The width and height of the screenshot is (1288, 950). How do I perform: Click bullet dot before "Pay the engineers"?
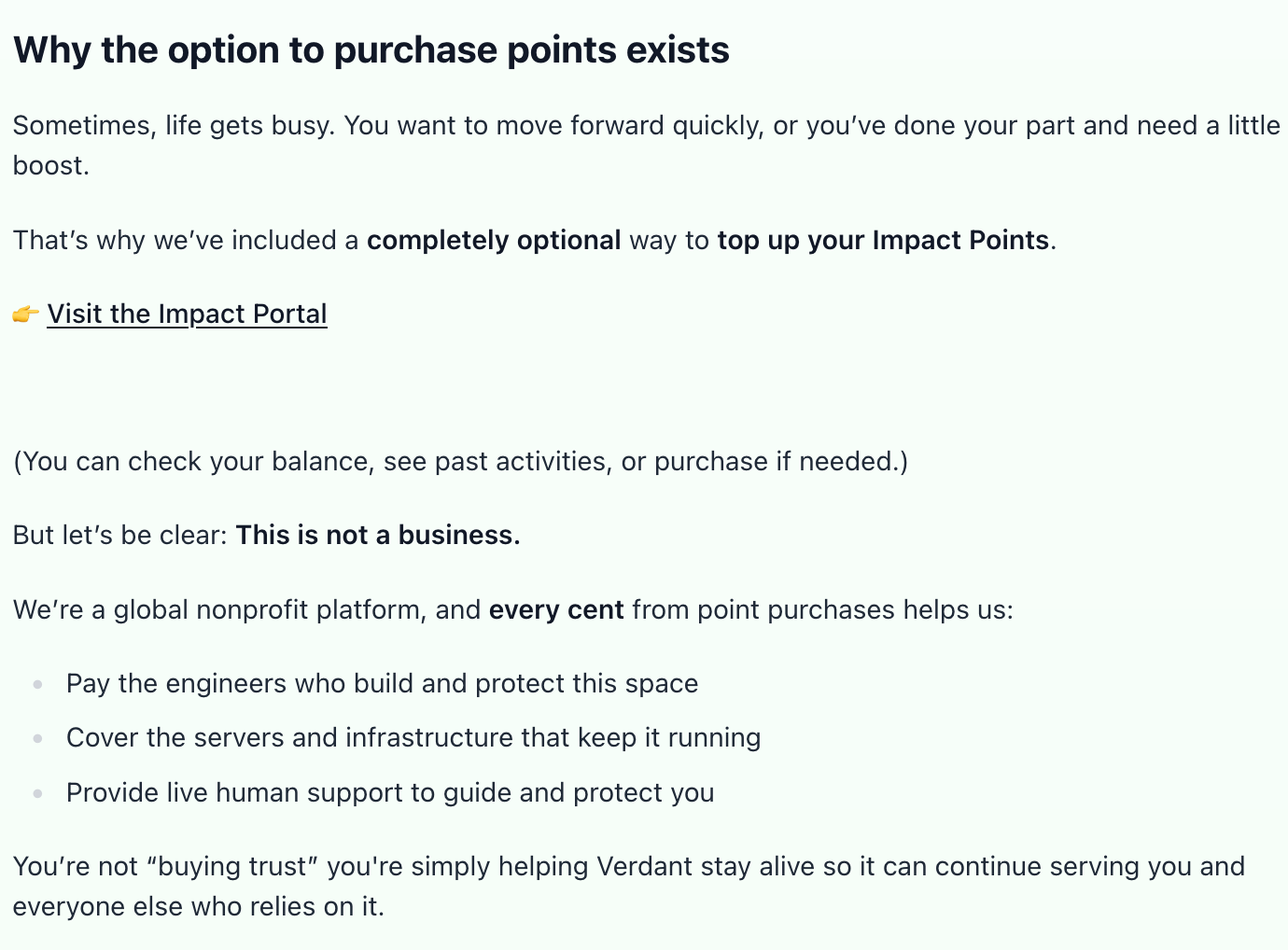(x=37, y=684)
